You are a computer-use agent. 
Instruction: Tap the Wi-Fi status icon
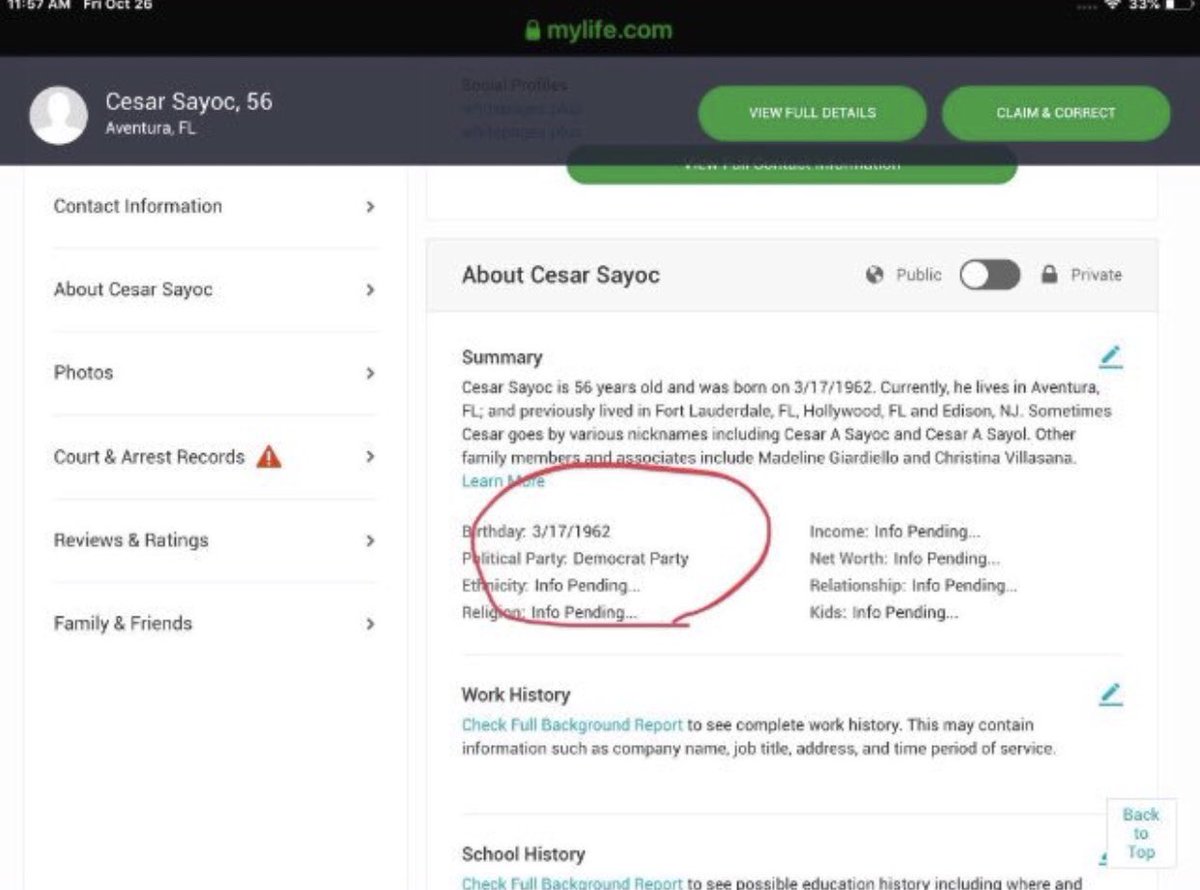[1113, 5]
